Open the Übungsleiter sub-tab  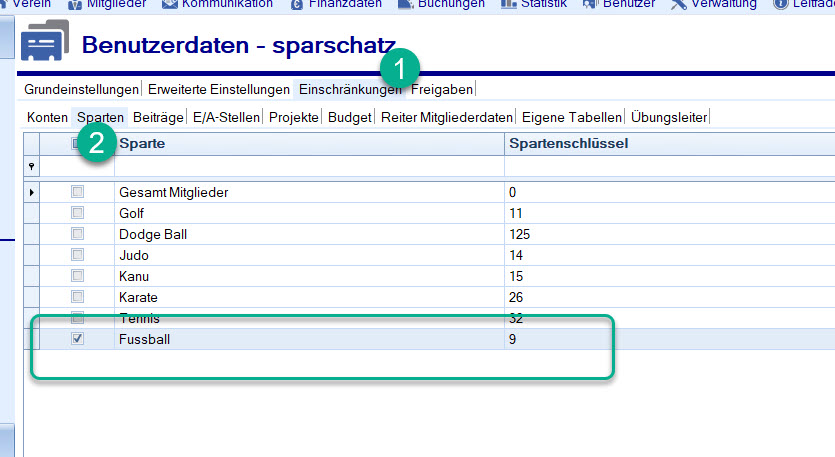coord(669,117)
